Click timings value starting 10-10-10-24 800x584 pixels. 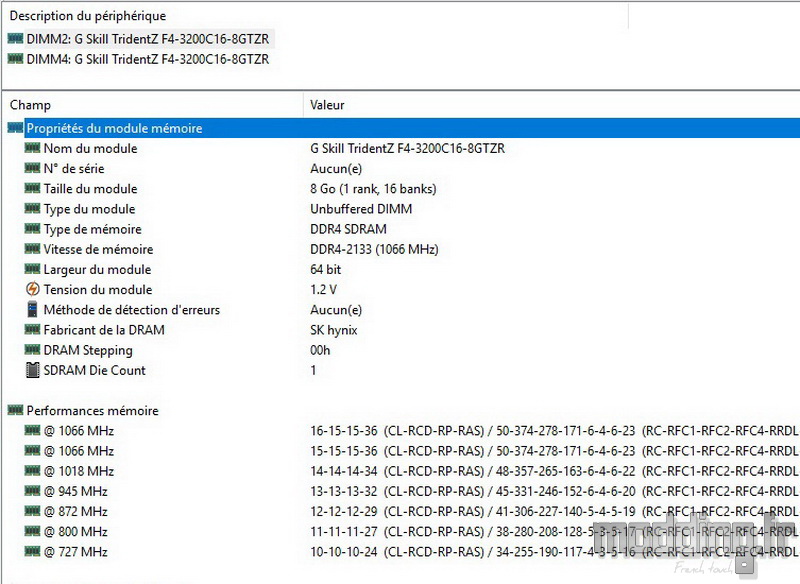pos(555,552)
